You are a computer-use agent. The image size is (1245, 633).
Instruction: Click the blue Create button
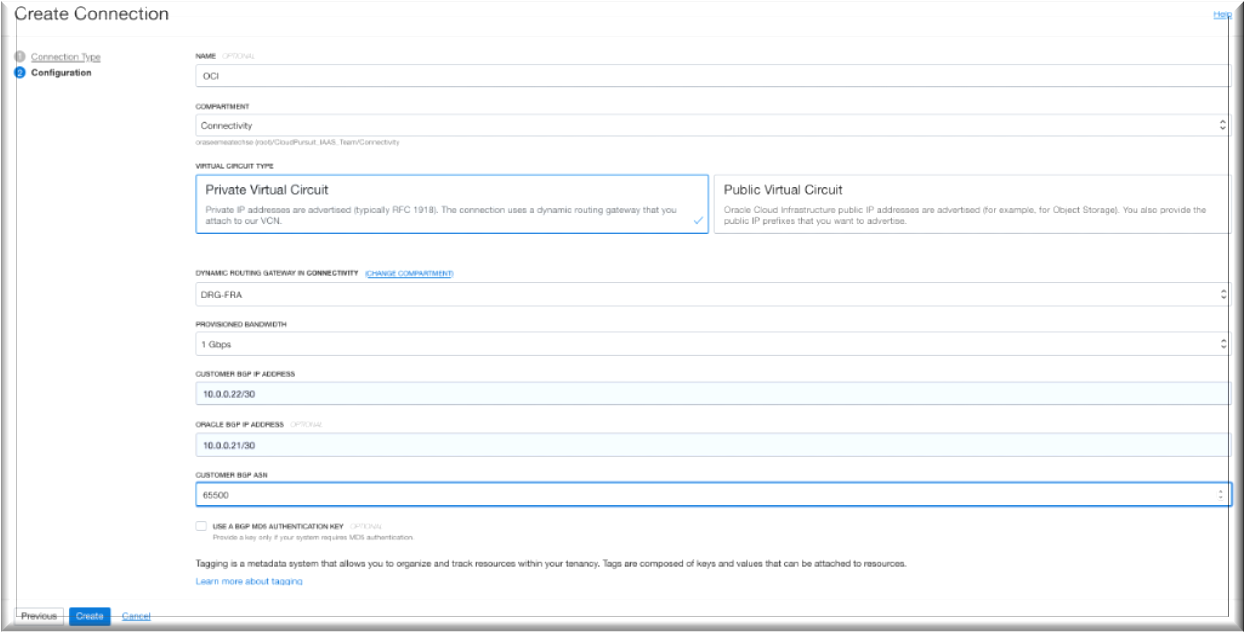[90, 616]
